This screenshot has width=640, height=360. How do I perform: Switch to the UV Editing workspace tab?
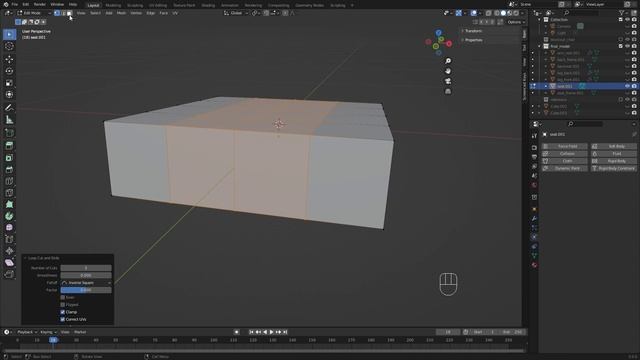(x=158, y=5)
